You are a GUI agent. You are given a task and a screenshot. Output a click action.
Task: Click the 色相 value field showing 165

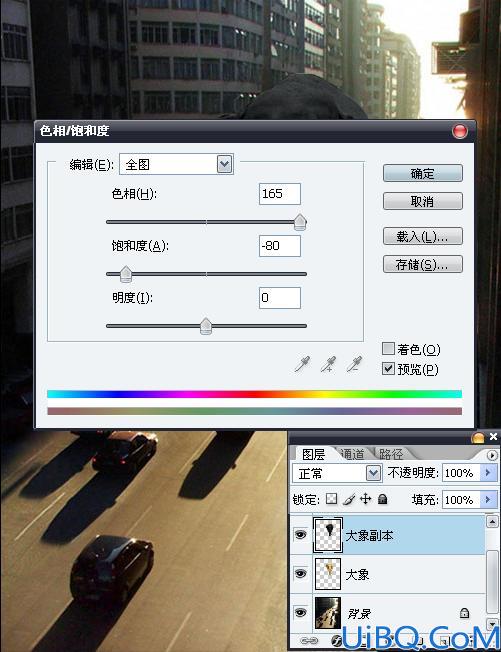[x=280, y=194]
